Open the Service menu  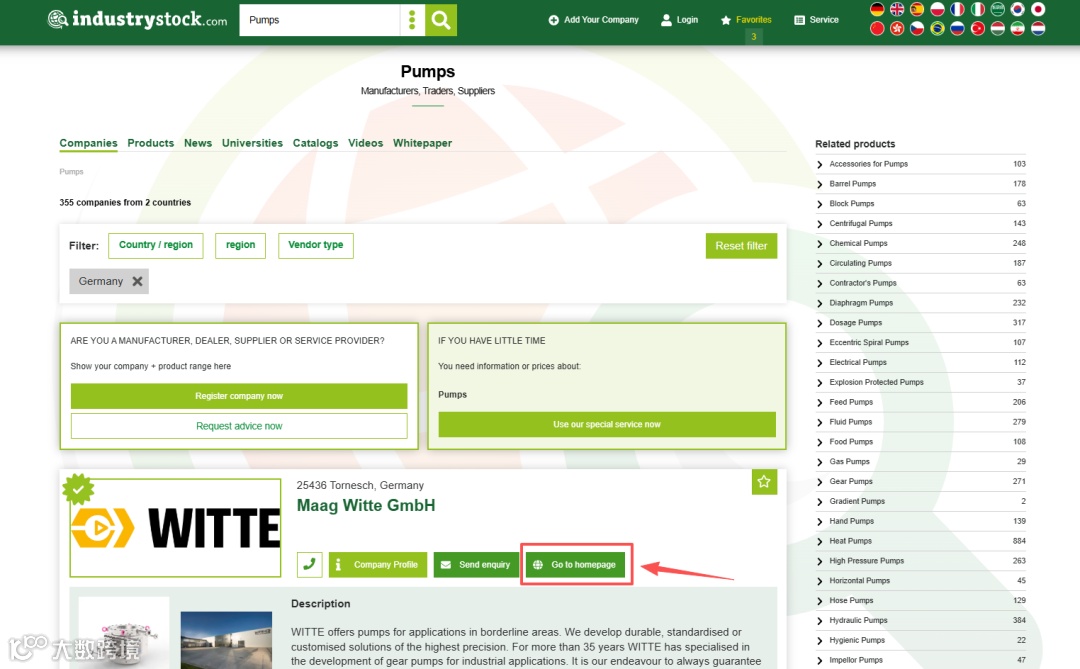[816, 20]
